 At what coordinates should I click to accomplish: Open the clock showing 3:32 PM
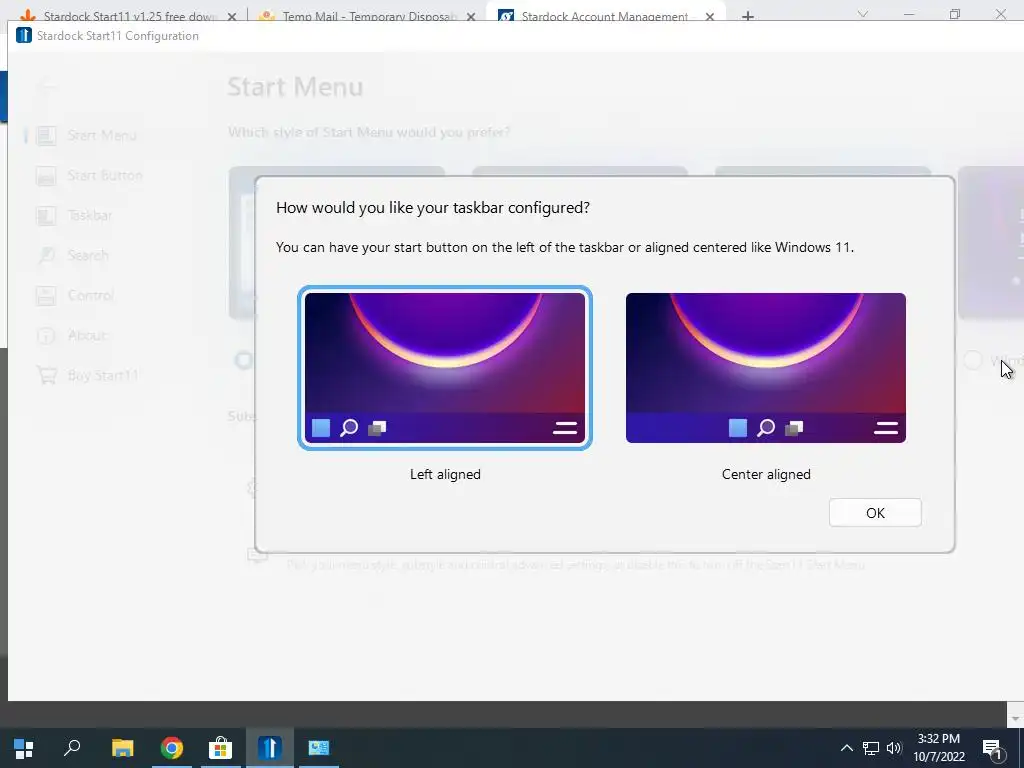(939, 748)
